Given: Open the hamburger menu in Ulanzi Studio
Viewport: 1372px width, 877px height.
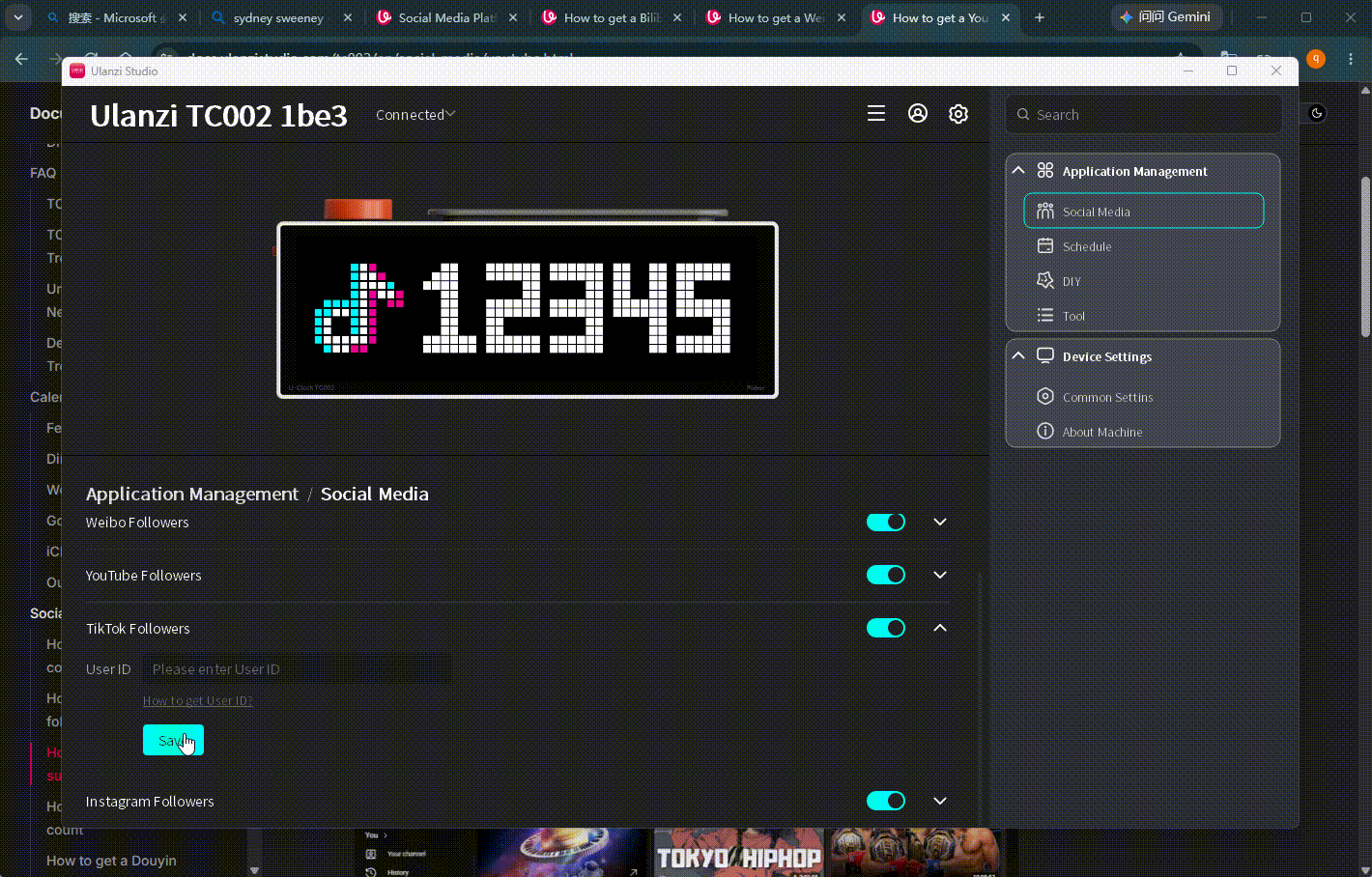Looking at the screenshot, I should tap(876, 114).
